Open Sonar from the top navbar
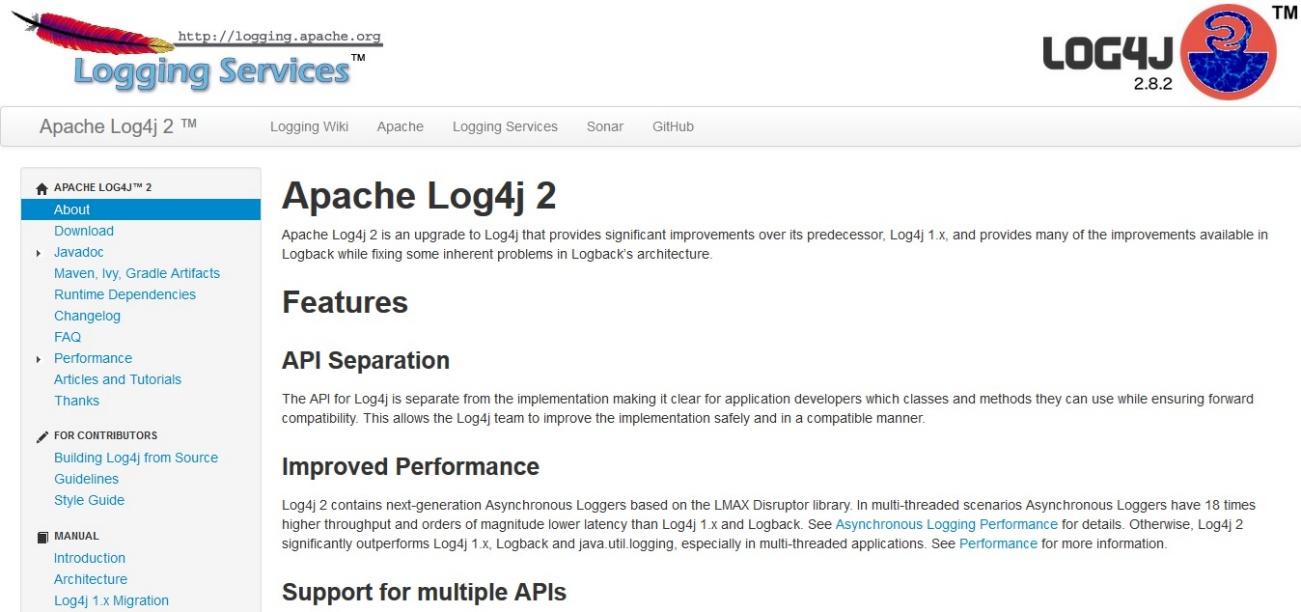 coord(605,127)
